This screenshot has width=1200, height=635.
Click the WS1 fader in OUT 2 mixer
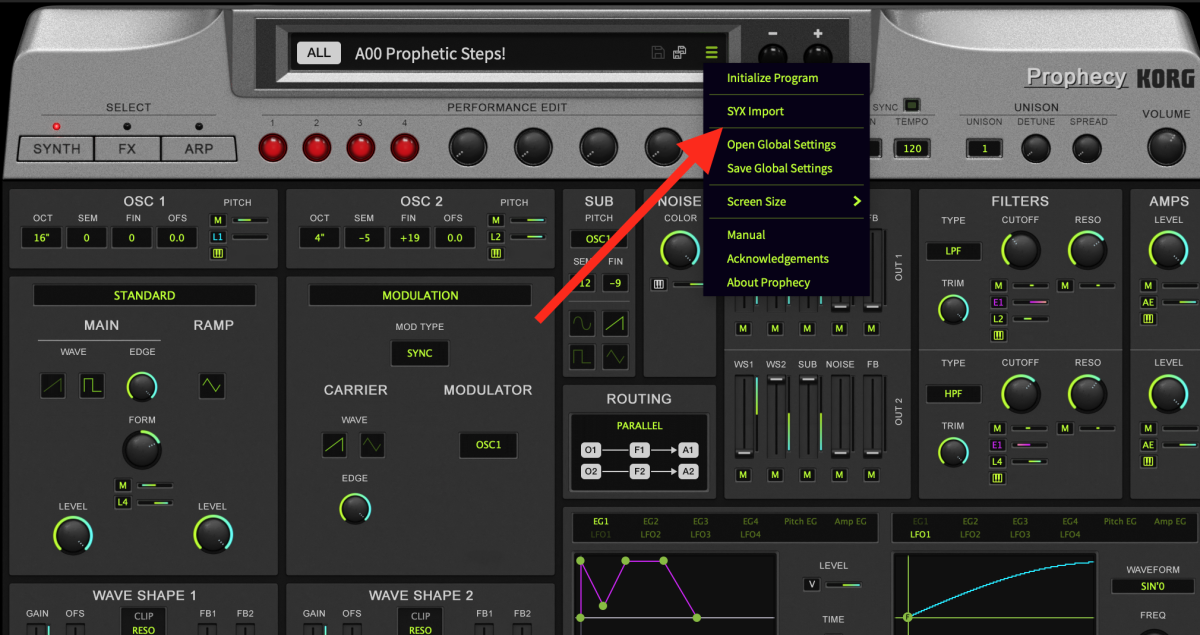click(743, 418)
